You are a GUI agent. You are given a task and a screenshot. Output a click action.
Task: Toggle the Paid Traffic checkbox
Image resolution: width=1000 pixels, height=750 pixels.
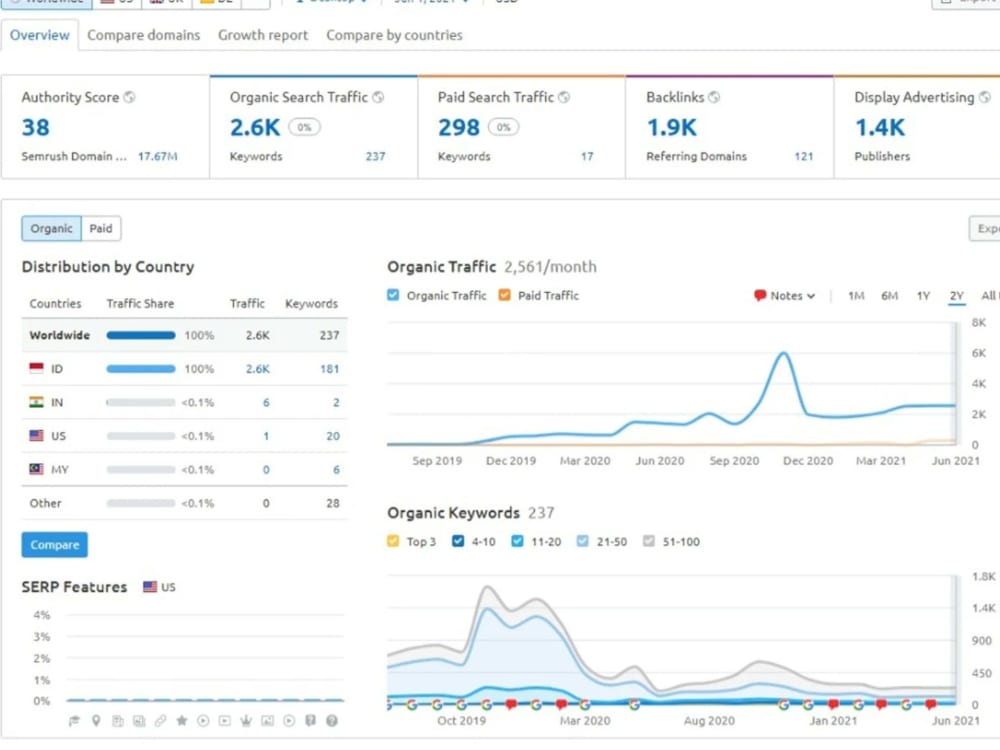pyautogui.click(x=504, y=295)
